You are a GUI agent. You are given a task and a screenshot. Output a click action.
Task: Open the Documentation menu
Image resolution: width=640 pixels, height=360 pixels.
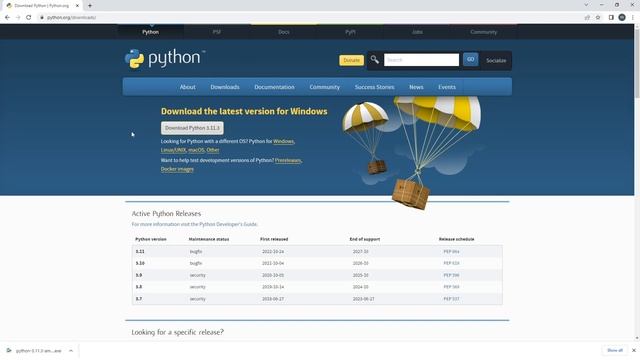tap(274, 87)
